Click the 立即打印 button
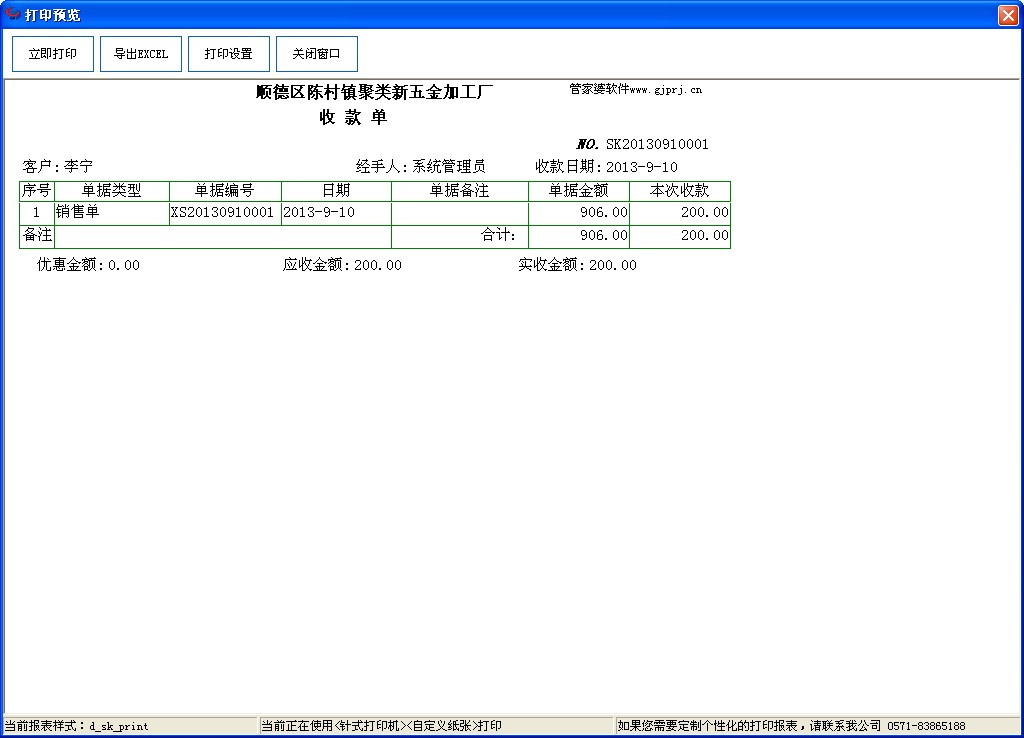This screenshot has width=1024, height=738. coord(53,54)
